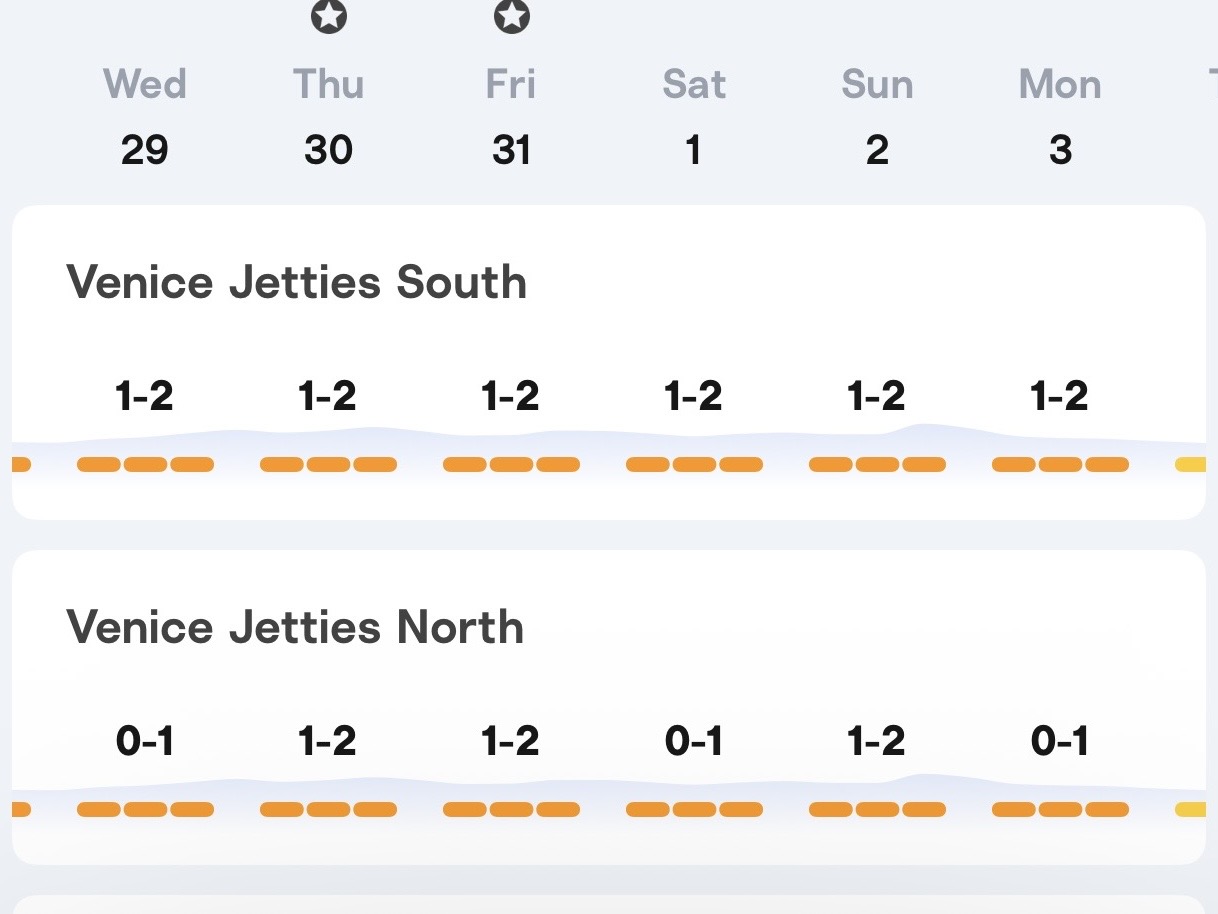This screenshot has width=1218, height=914.
Task: Select Wed 29 in the date header
Action: (145, 117)
